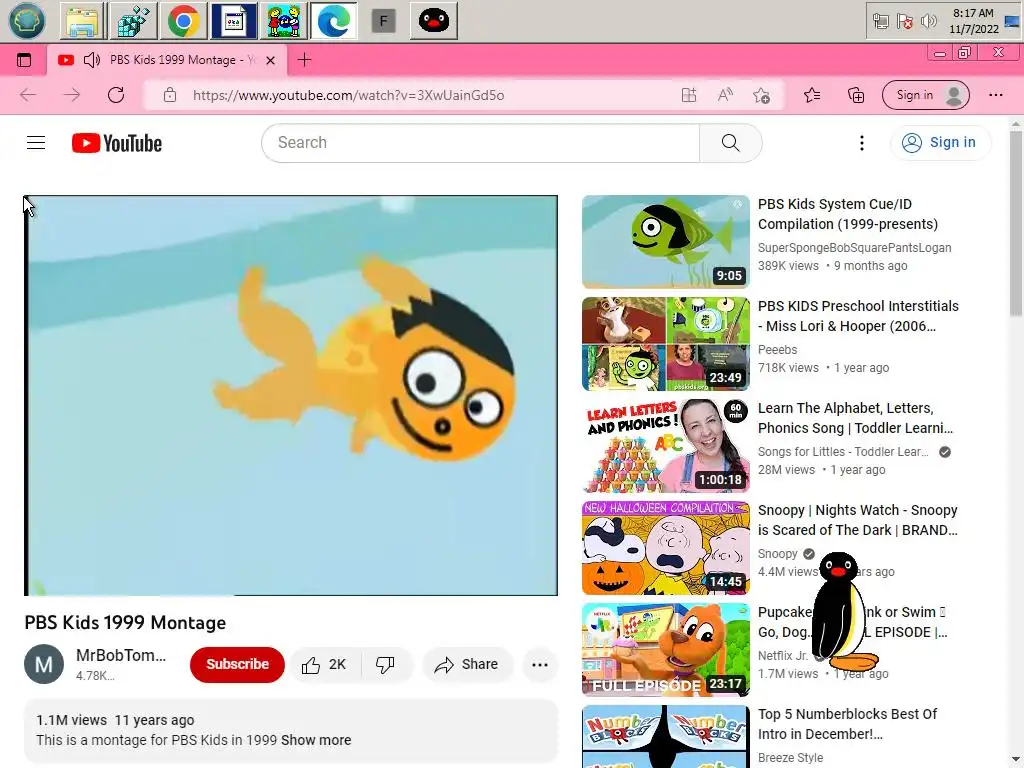The height and width of the screenshot is (768, 1024).
Task: Click Edge profile Sign in button
Action: [x=925, y=95]
